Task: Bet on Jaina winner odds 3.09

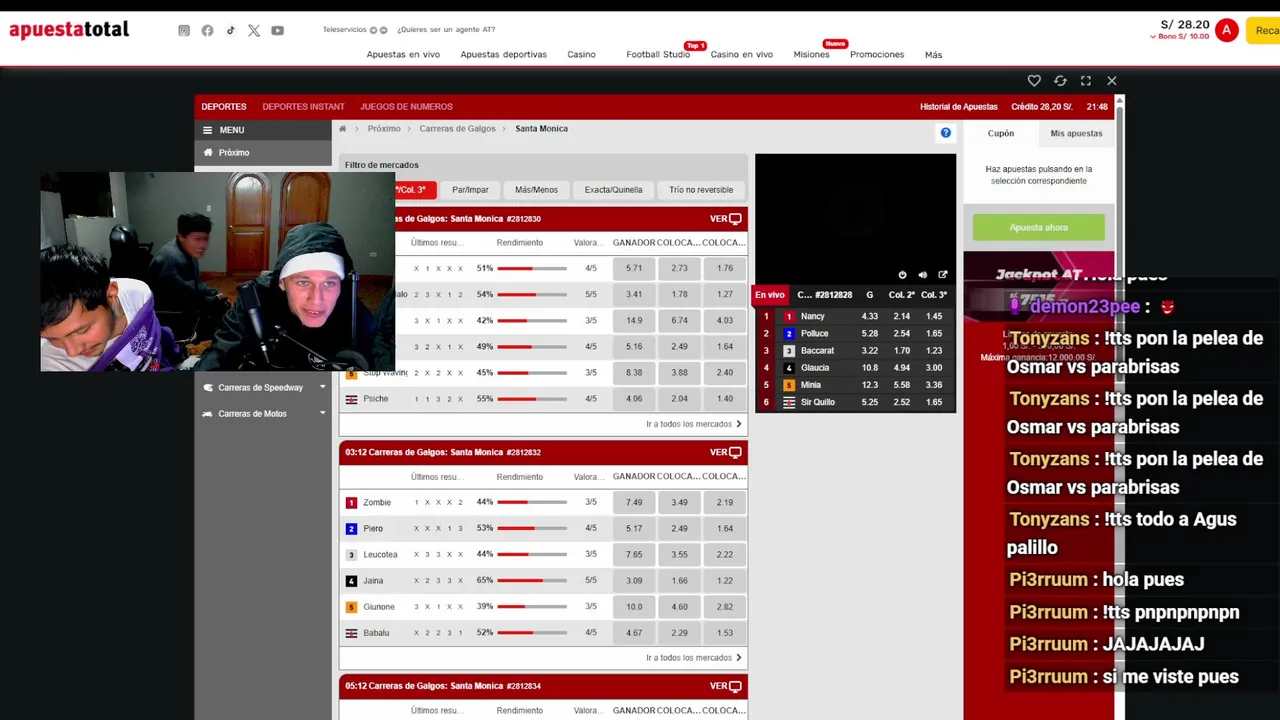Action: tap(634, 580)
